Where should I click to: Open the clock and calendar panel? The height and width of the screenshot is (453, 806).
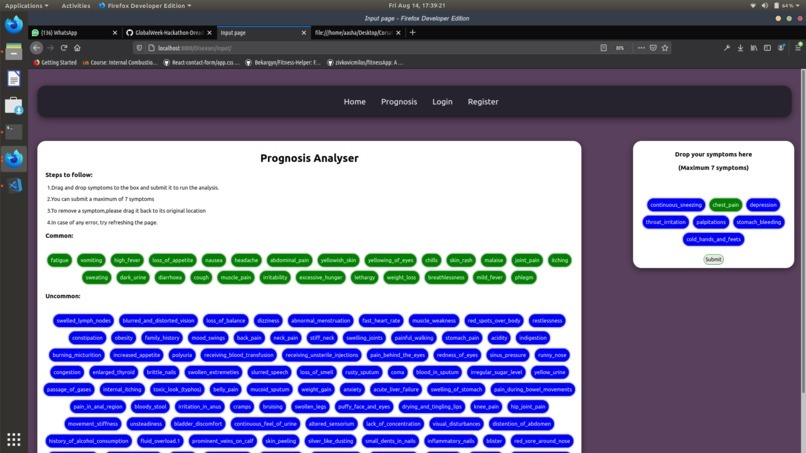tap(417, 6)
